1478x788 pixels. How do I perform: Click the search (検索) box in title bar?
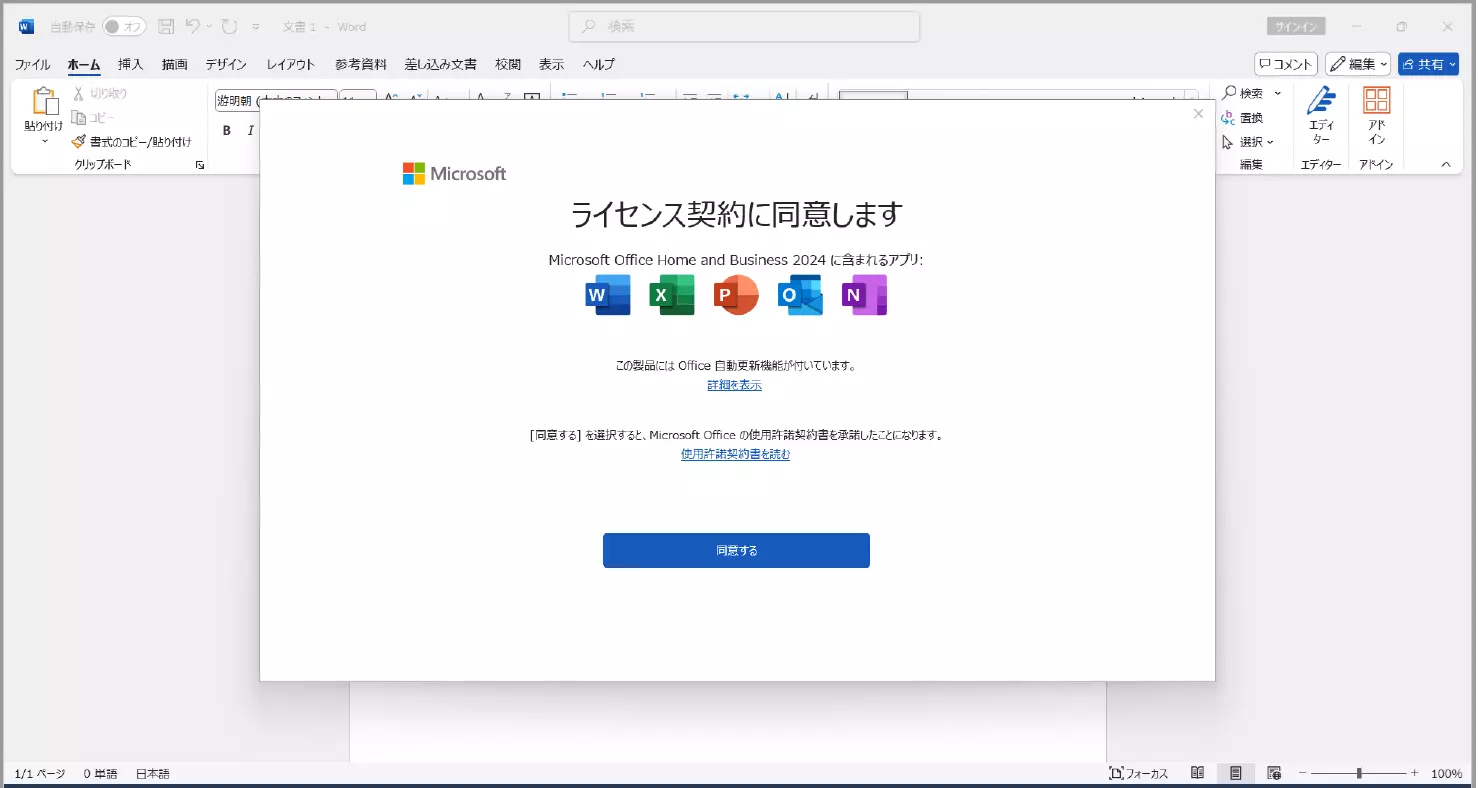click(744, 27)
